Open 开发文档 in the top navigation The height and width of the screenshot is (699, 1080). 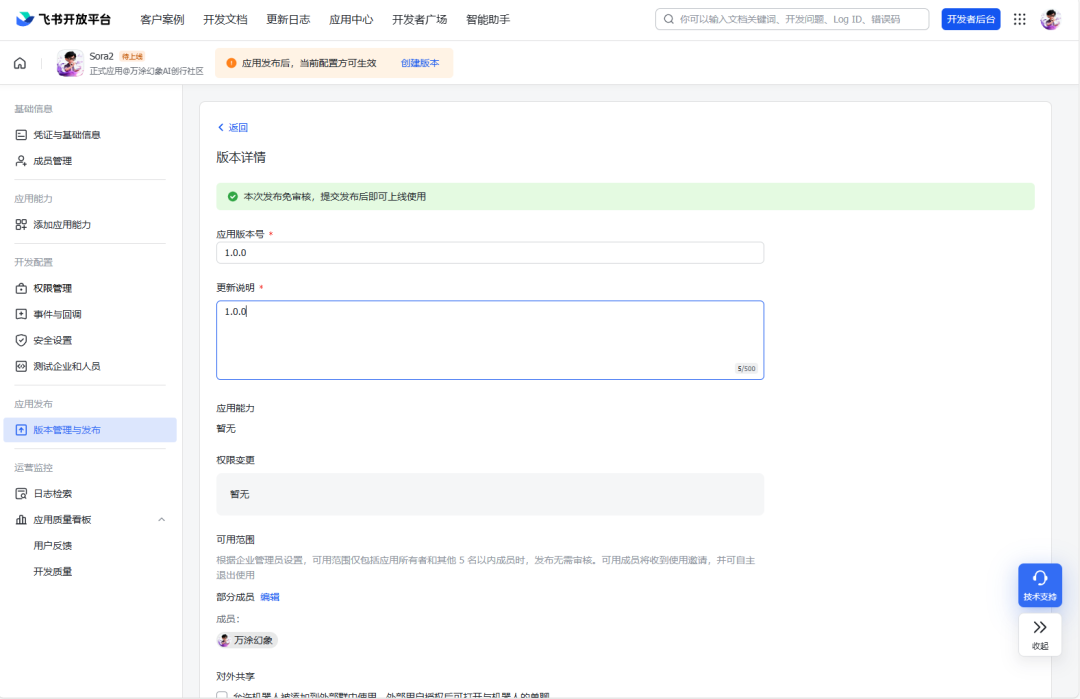(x=225, y=19)
